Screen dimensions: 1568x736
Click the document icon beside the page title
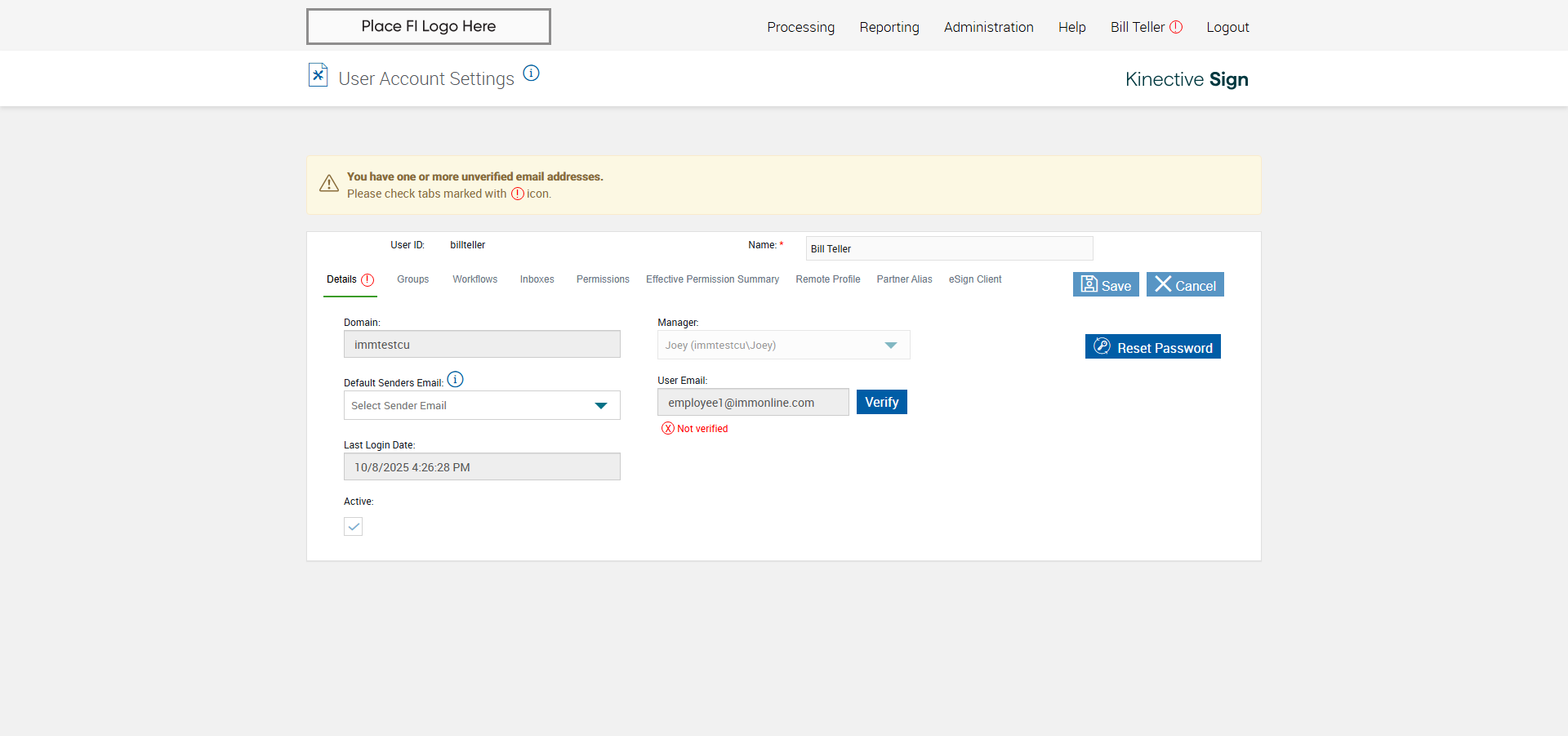pos(318,75)
